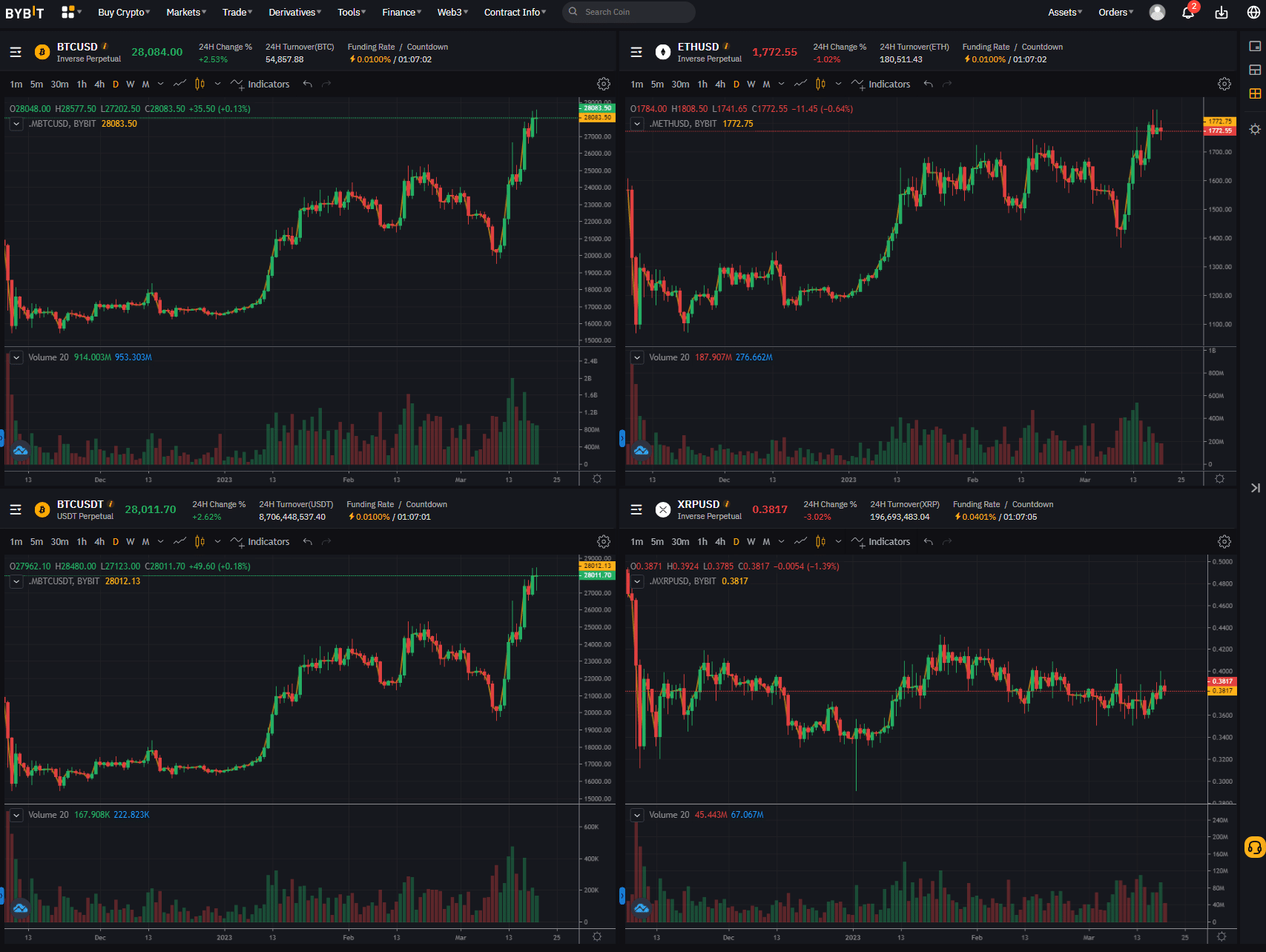
Task: Open the line chart type icon on BTCUSDT chart
Action: pos(179,541)
